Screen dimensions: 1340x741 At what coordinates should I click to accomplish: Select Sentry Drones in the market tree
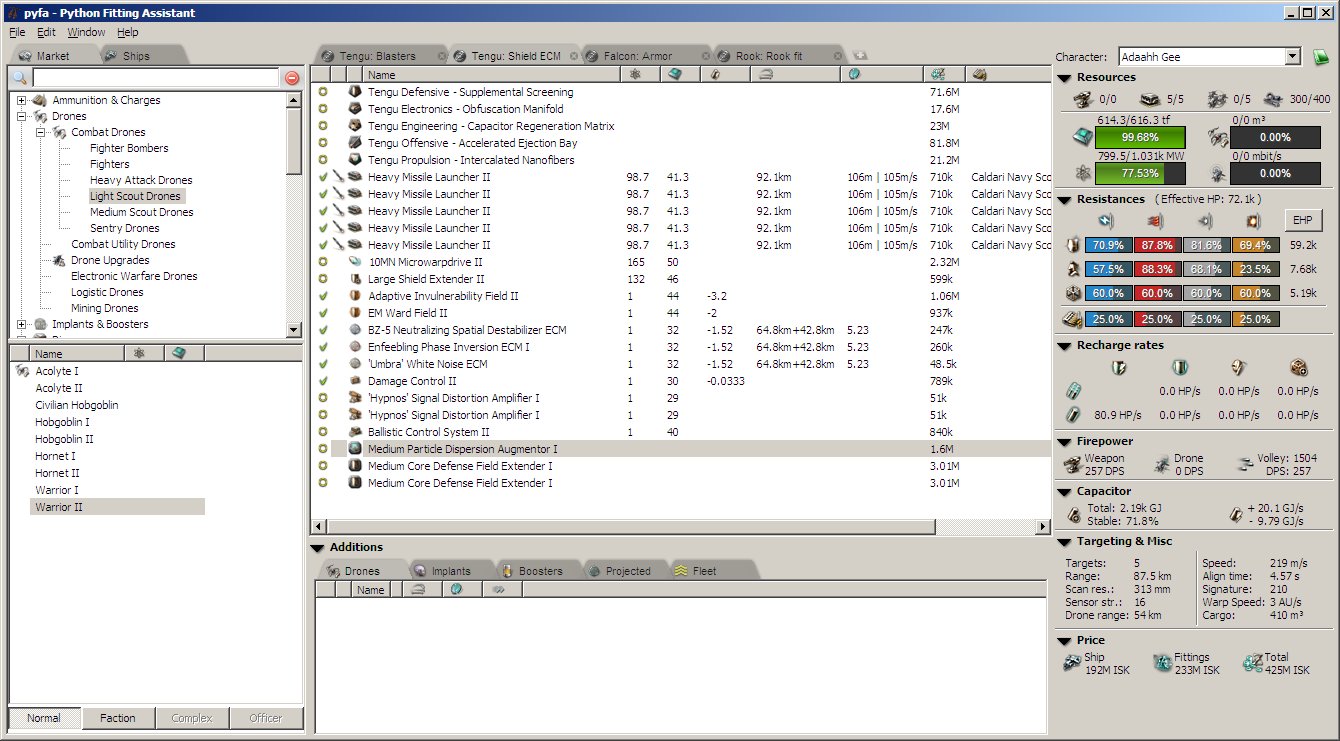pos(125,228)
